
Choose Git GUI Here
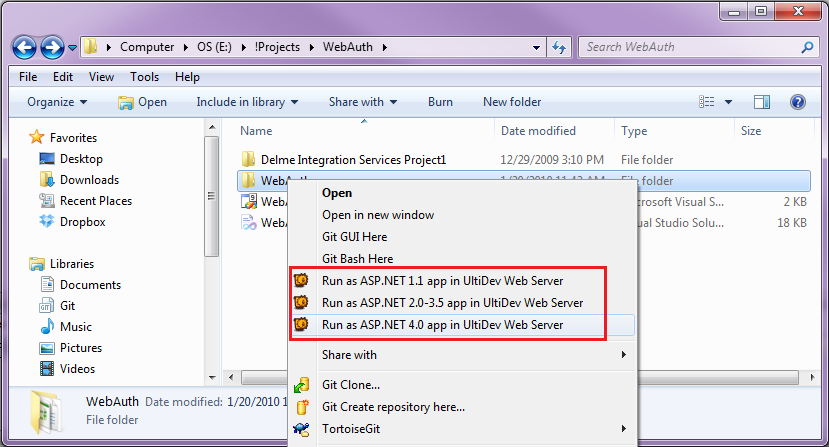pos(354,237)
